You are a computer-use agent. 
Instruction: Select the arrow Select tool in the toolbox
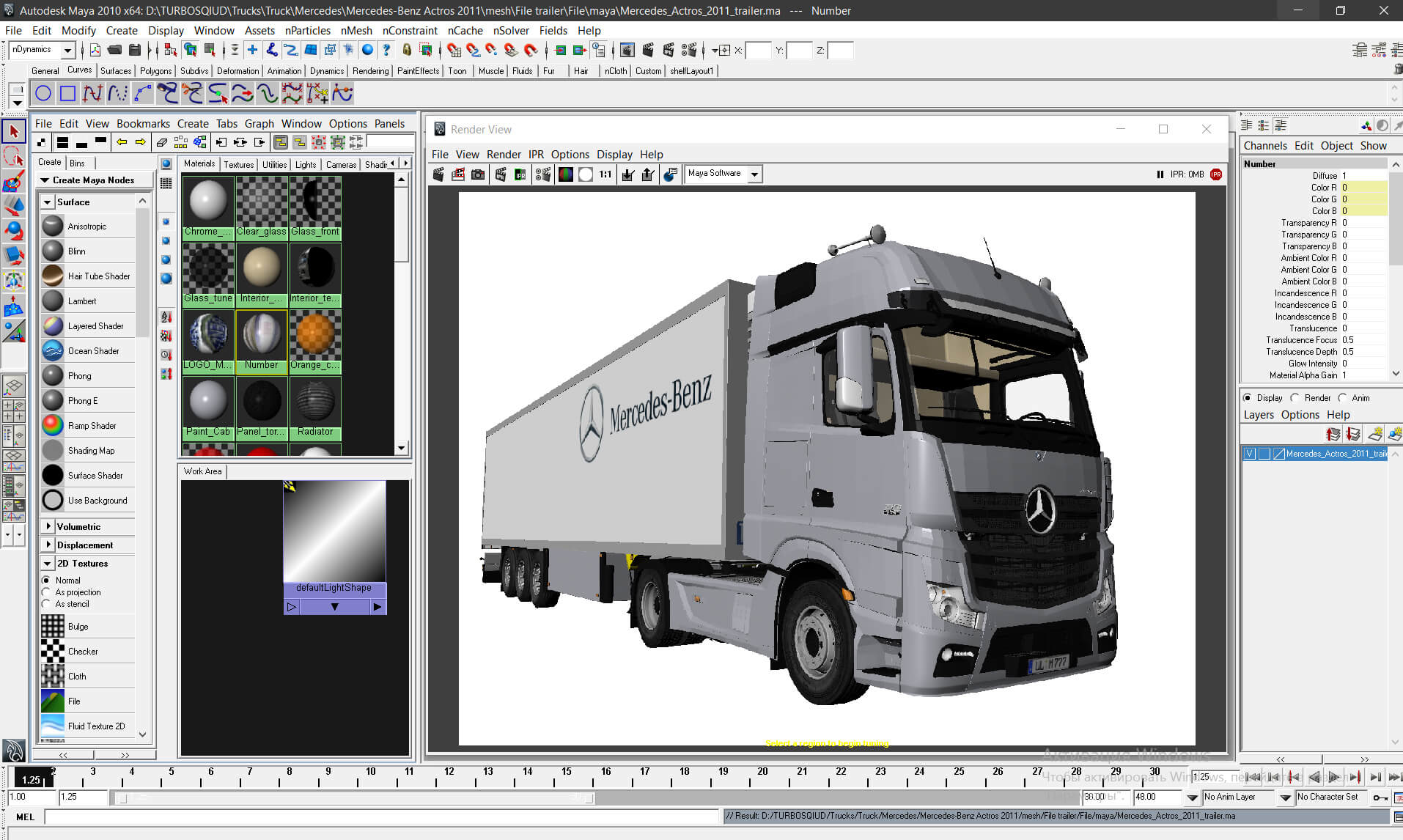pos(14,132)
